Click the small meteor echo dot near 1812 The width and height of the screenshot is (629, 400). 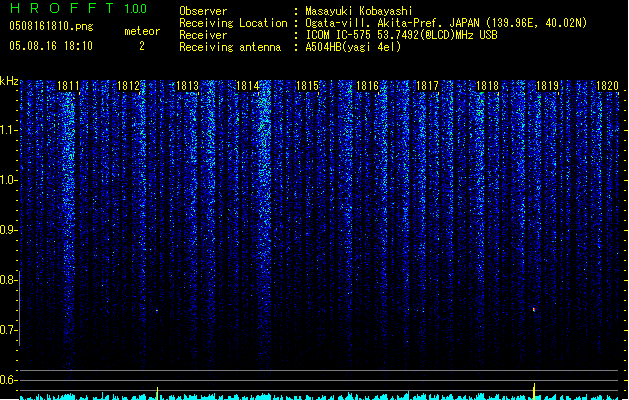[157, 311]
